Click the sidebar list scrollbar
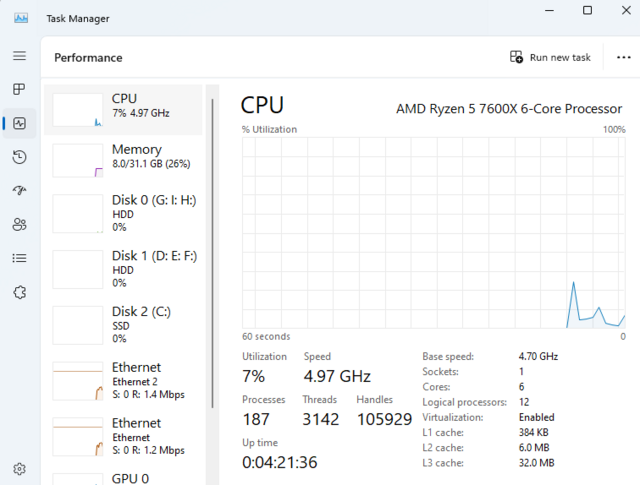This screenshot has width=640, height=485. click(212, 250)
